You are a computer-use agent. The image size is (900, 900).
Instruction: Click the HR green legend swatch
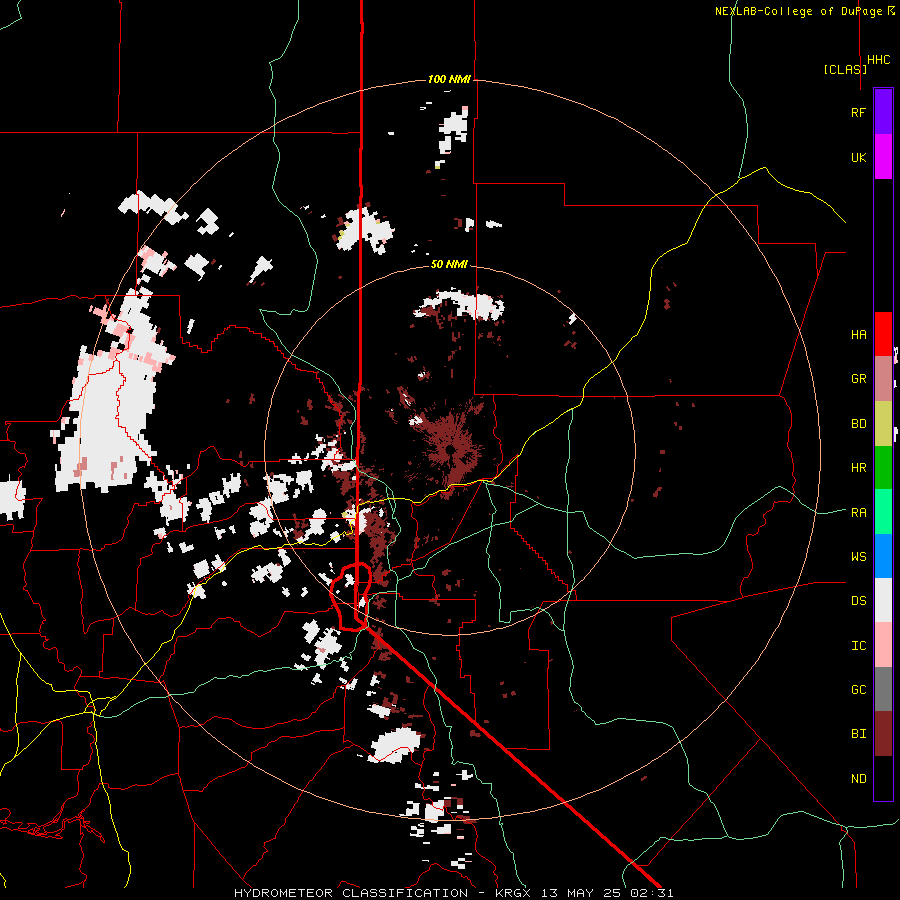(883, 468)
